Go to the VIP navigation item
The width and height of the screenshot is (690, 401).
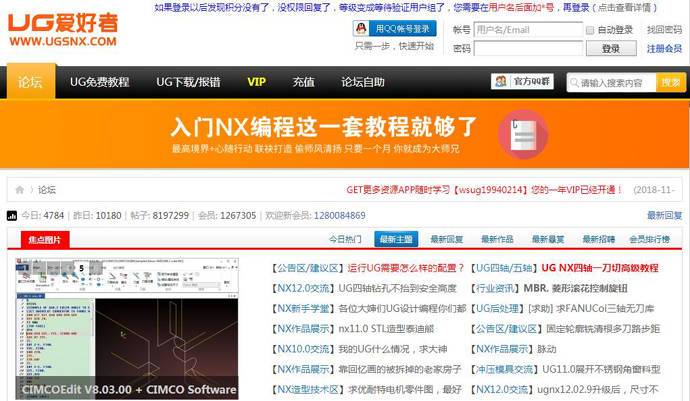pyautogui.click(x=256, y=82)
